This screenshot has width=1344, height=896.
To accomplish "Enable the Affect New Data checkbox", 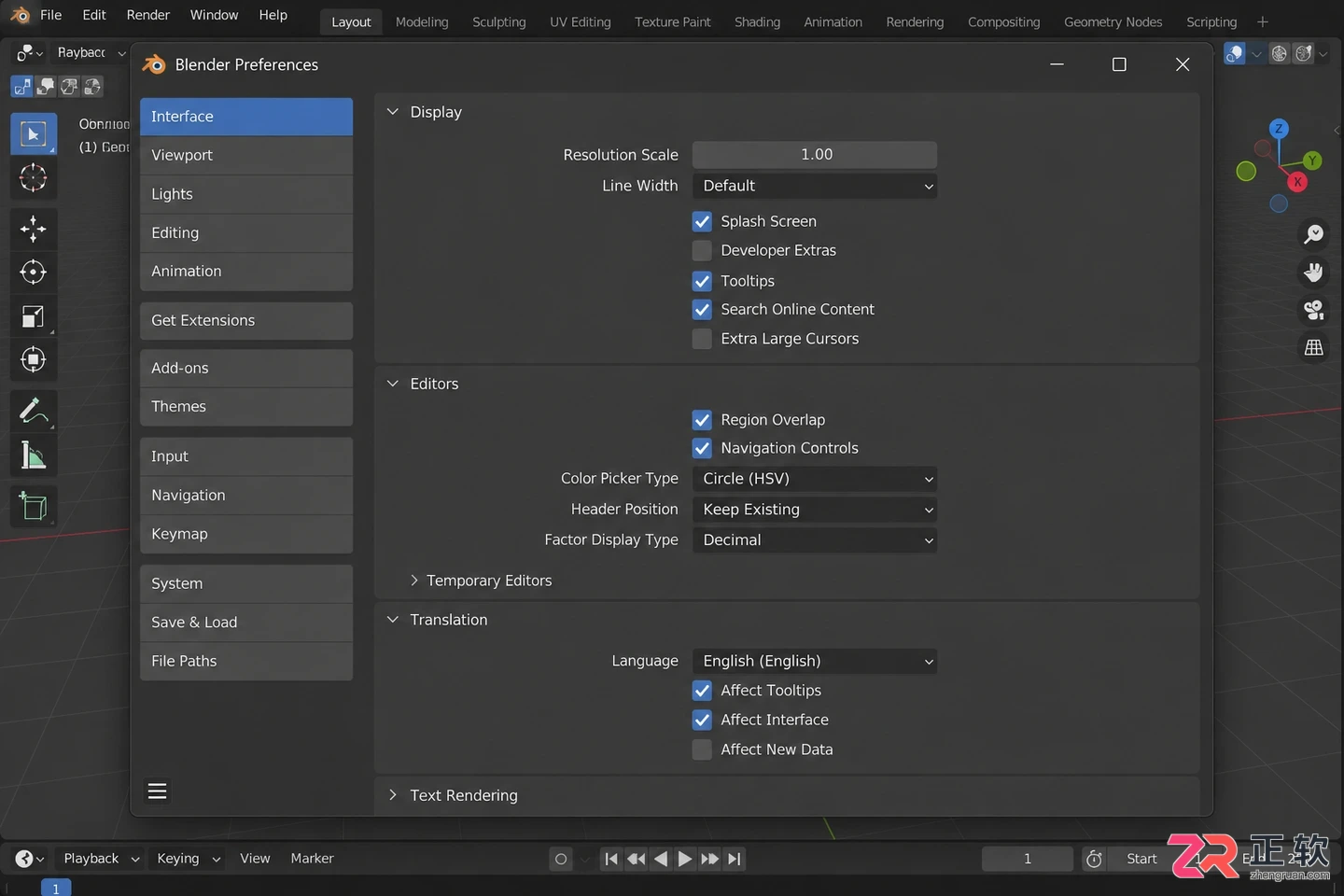I will pyautogui.click(x=702, y=749).
